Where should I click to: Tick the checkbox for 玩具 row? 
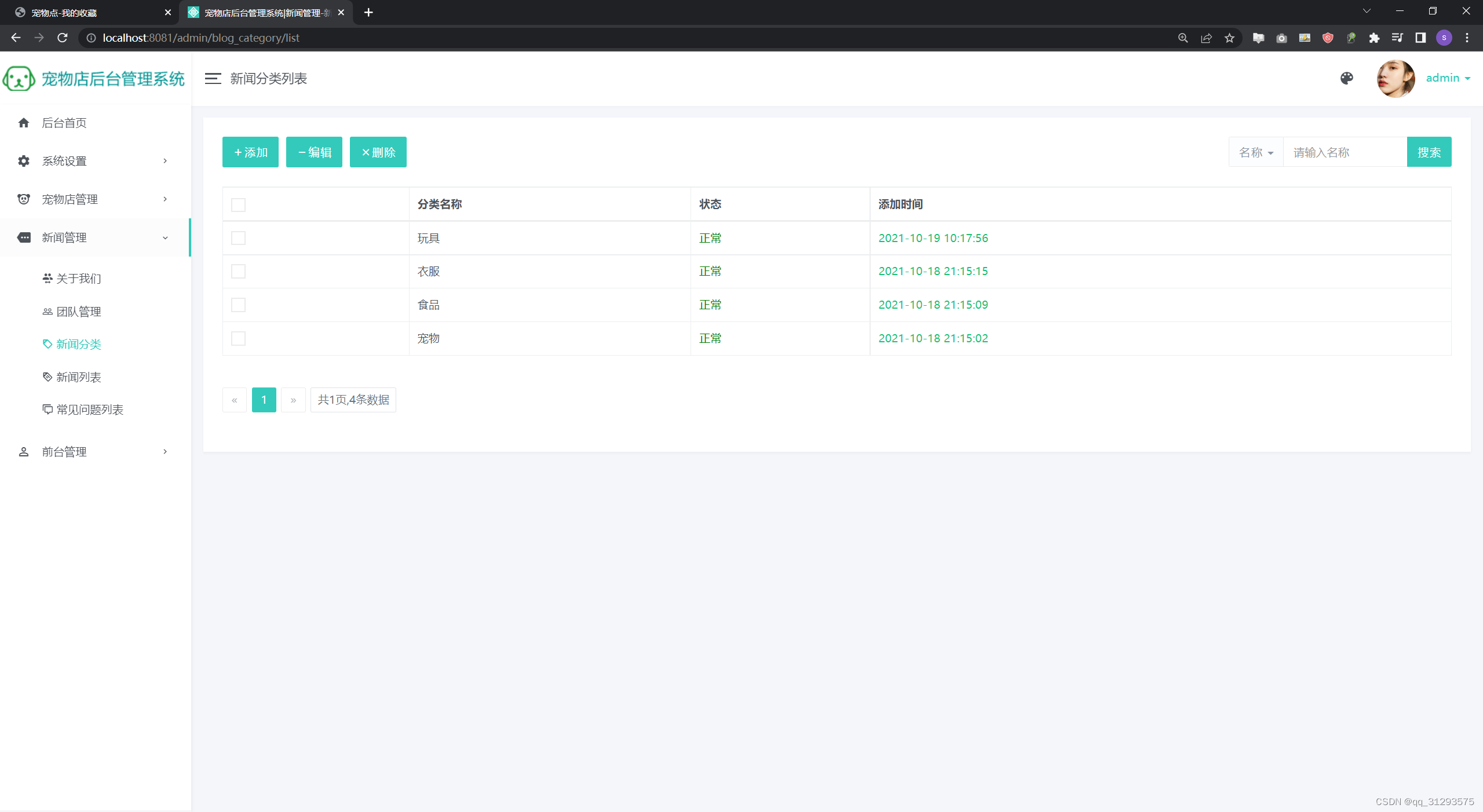coord(238,238)
